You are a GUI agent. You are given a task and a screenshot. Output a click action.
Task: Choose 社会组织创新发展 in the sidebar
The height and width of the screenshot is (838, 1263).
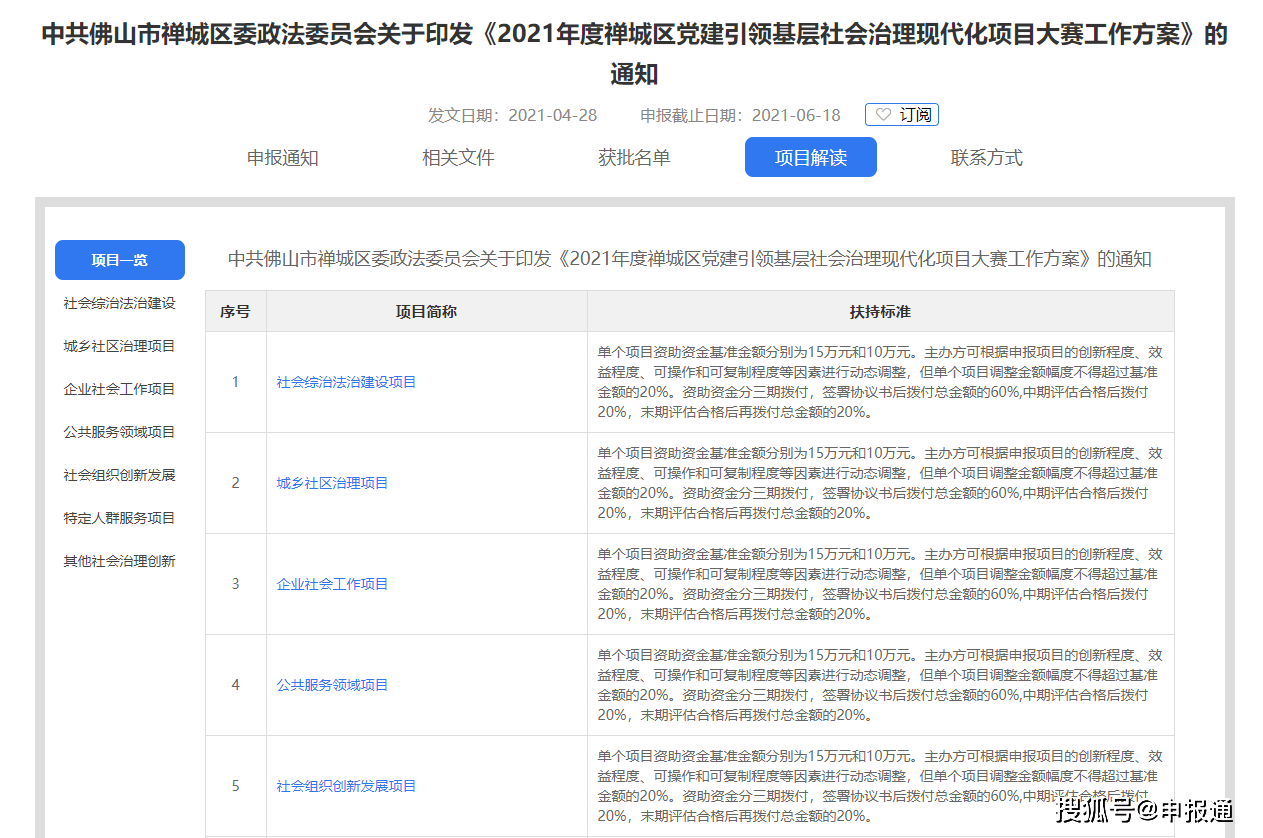point(120,474)
